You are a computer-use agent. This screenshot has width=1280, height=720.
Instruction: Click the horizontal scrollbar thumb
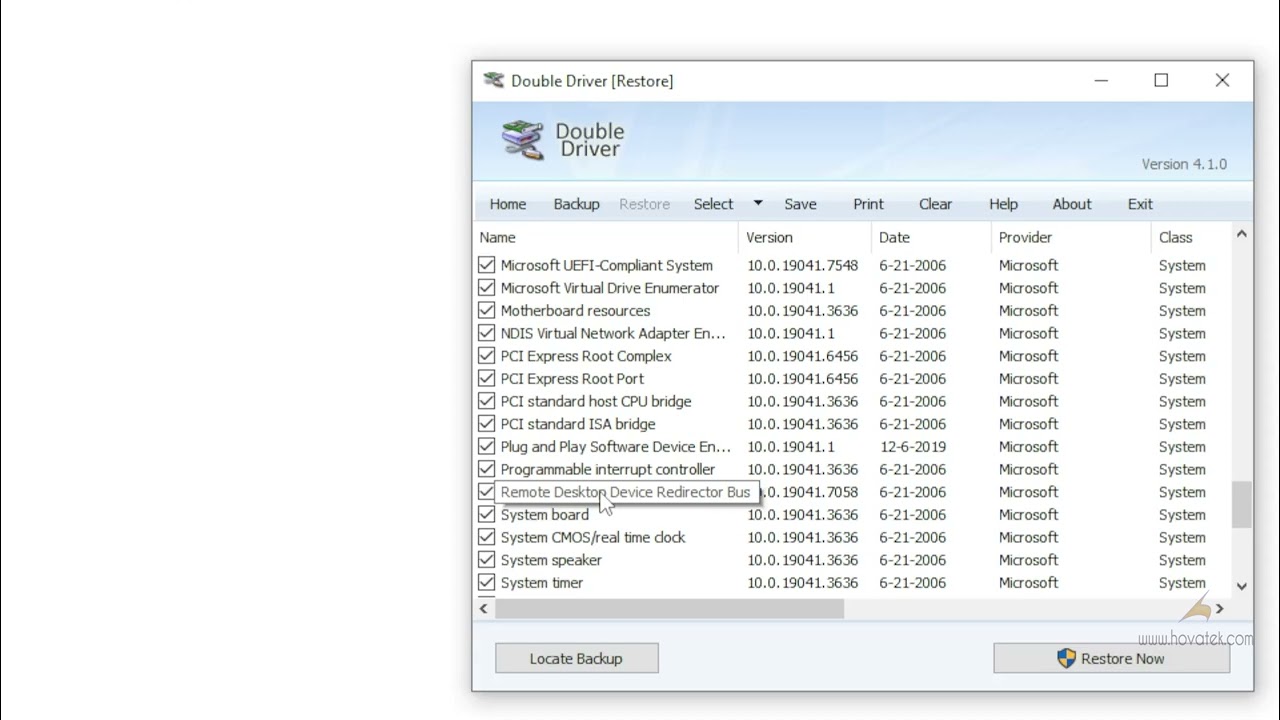click(x=669, y=608)
